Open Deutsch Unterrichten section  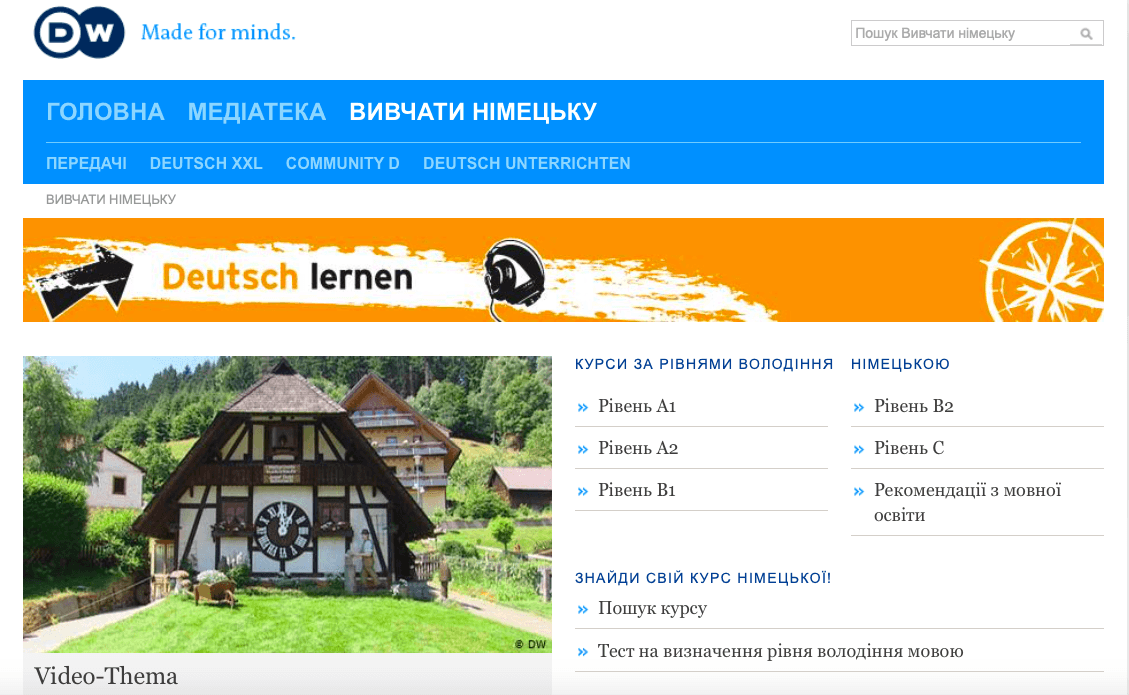click(x=526, y=163)
